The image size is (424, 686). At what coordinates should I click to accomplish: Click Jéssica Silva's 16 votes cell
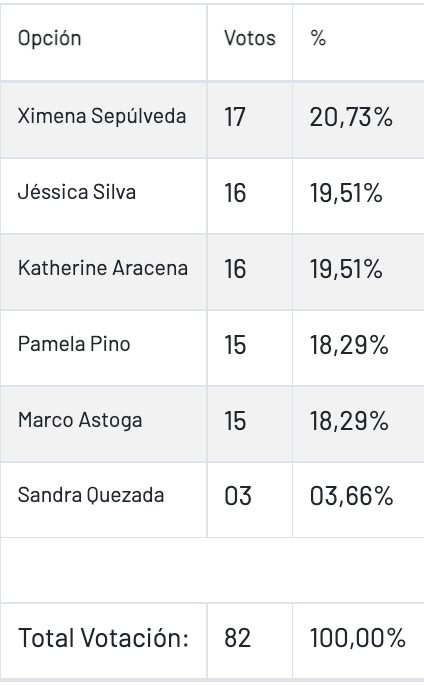click(x=250, y=196)
